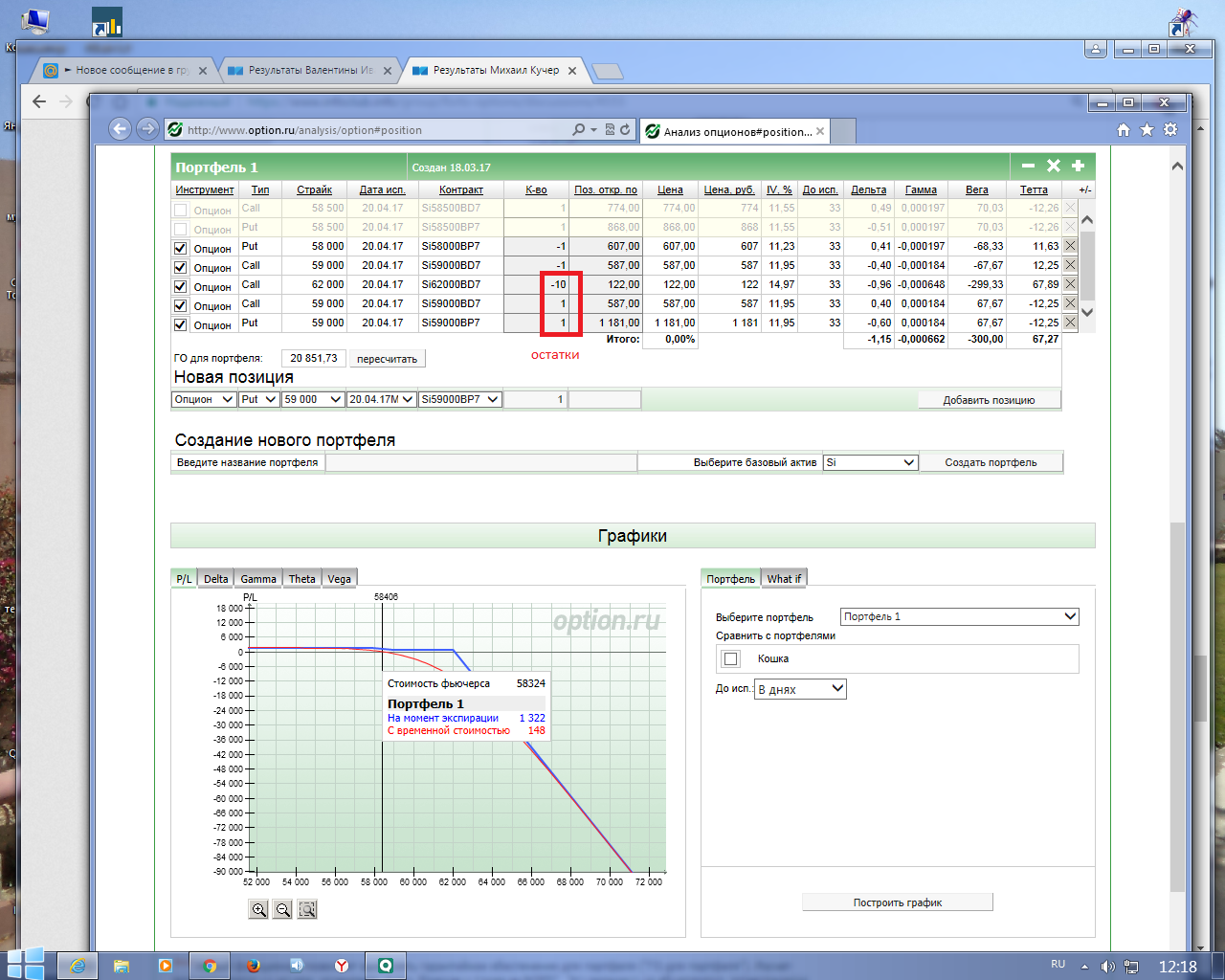Uncheck the Si58000BP7 Put position
Image resolution: width=1225 pixels, height=980 pixels.
coord(181,248)
